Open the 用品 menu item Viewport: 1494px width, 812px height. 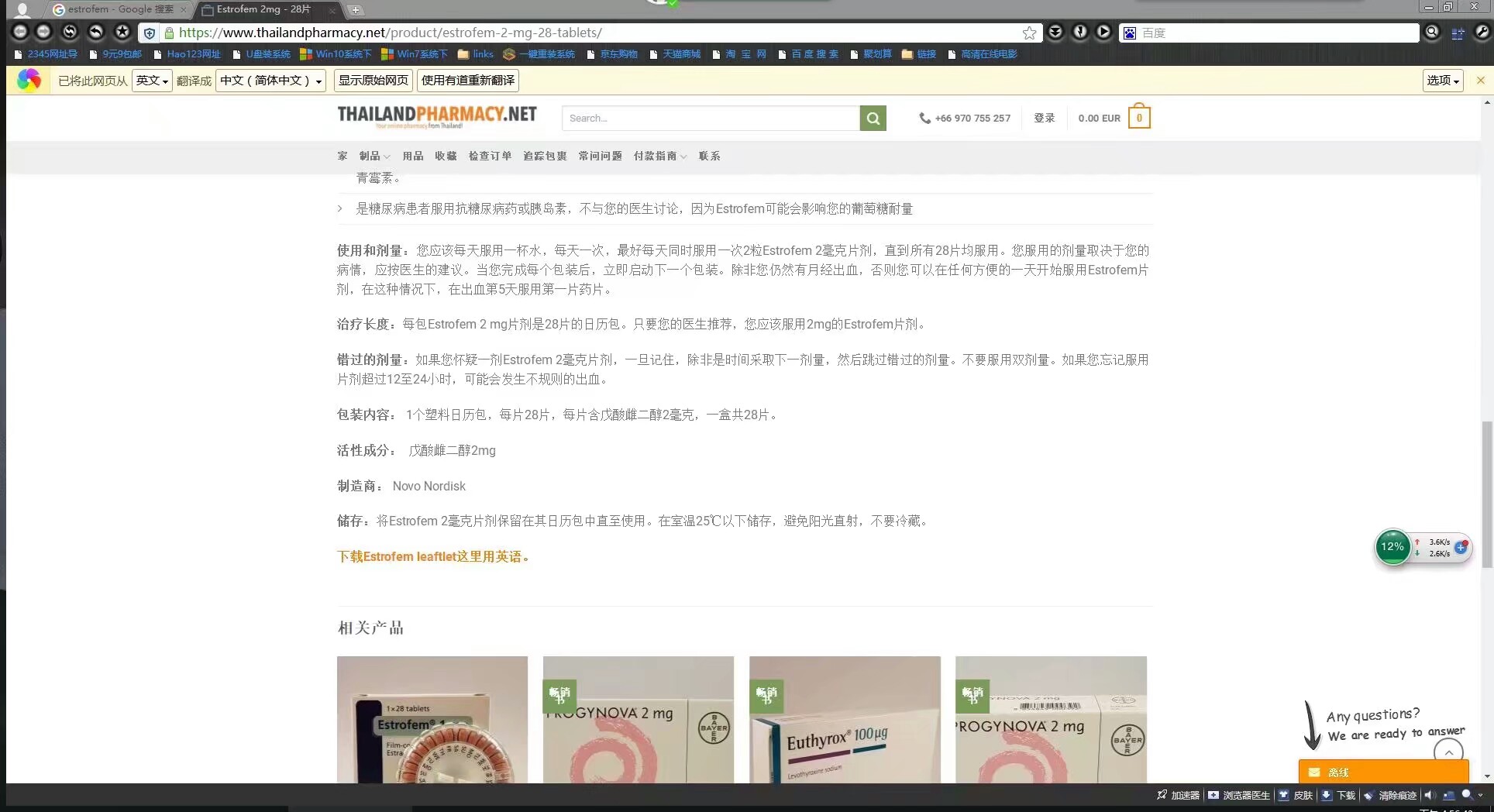tap(413, 156)
